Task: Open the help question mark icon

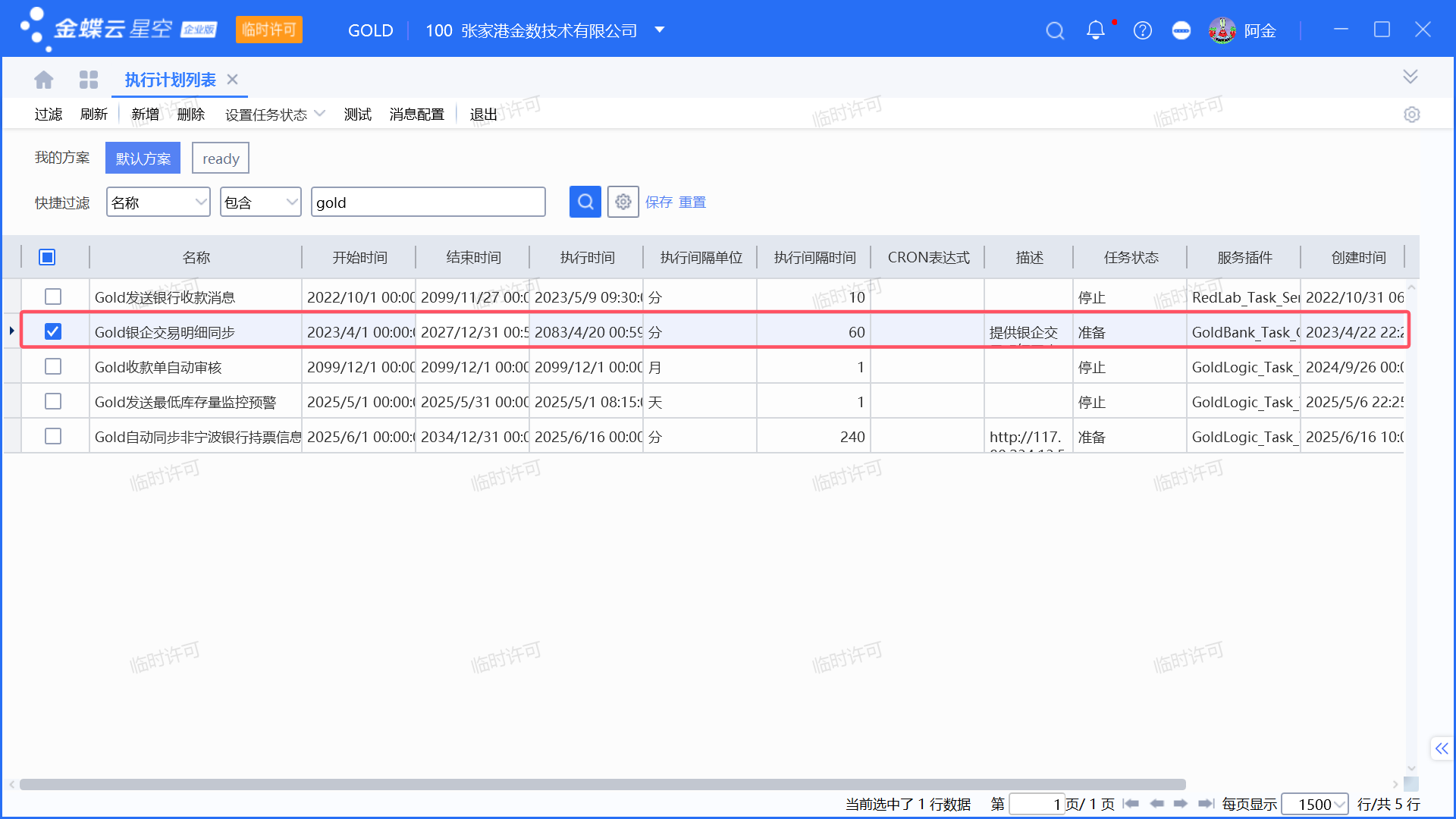Action: [1143, 30]
